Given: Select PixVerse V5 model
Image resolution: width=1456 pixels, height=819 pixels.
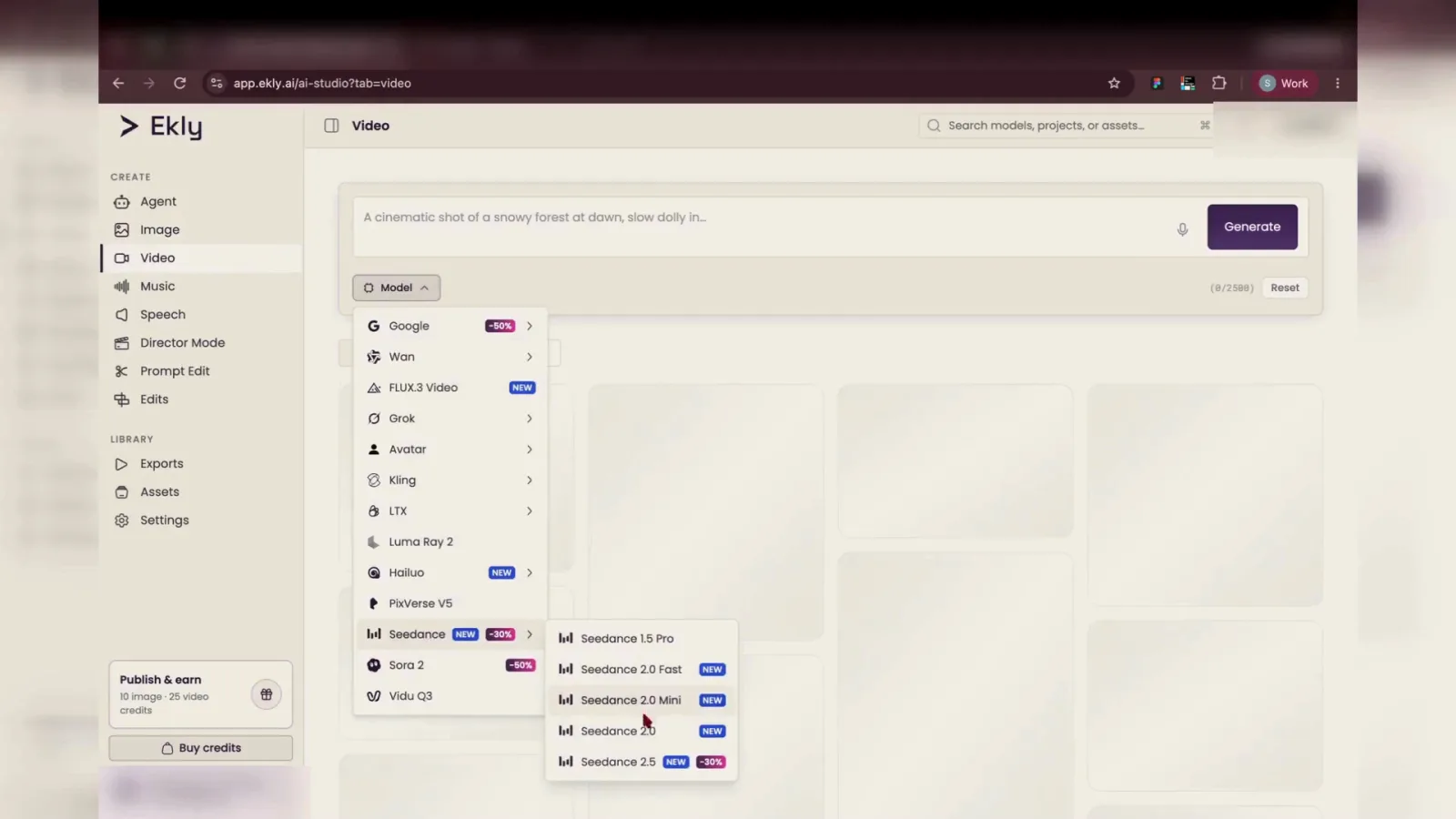Looking at the screenshot, I should coord(450,603).
